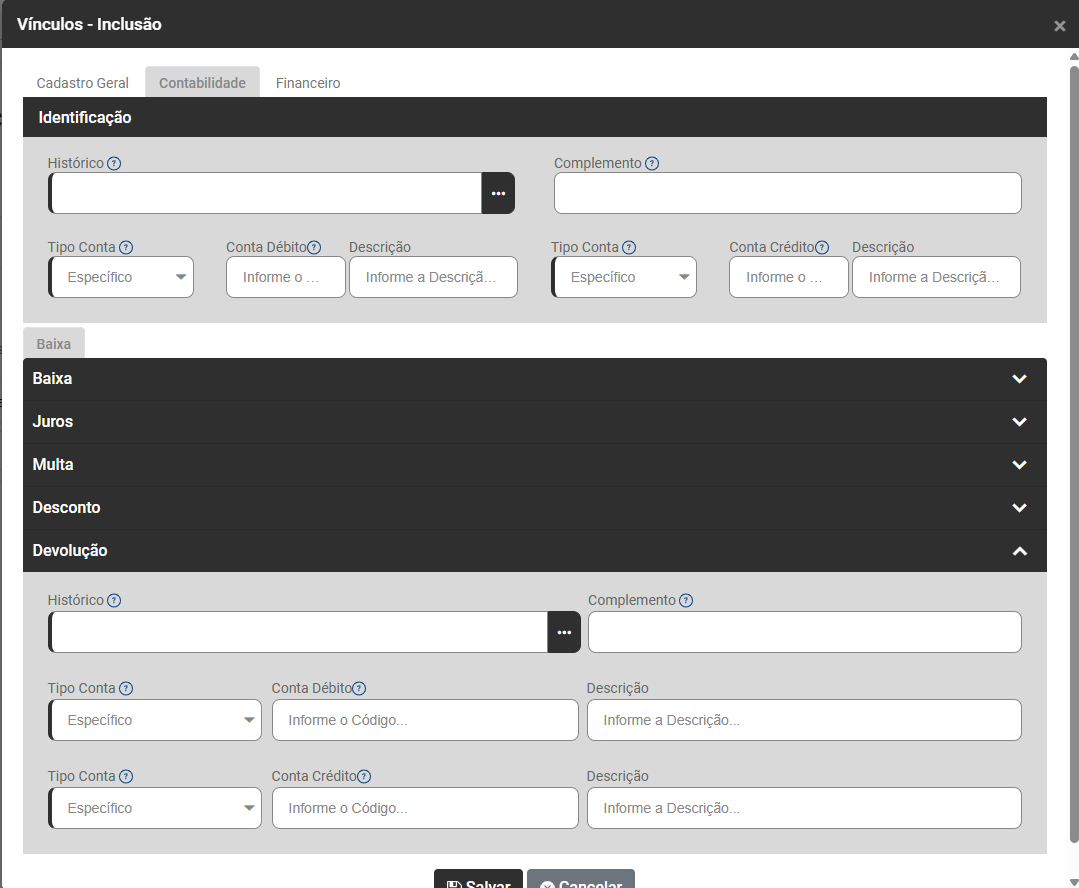Focus Descrição field of Devolução credit row
This screenshot has height=888, width=1079.
(x=804, y=808)
